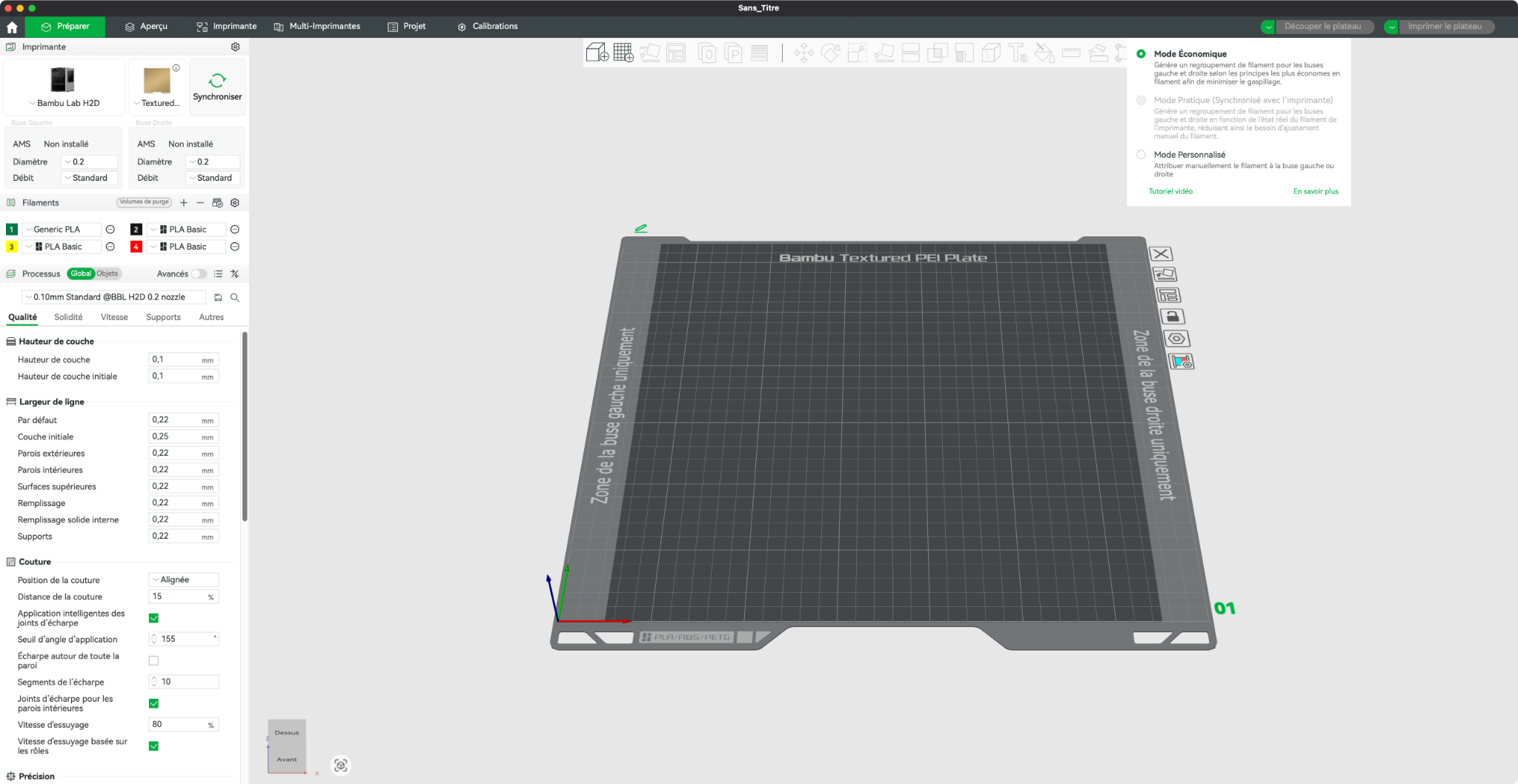Open the Imprimante tab in top bar

pyautogui.click(x=227, y=27)
